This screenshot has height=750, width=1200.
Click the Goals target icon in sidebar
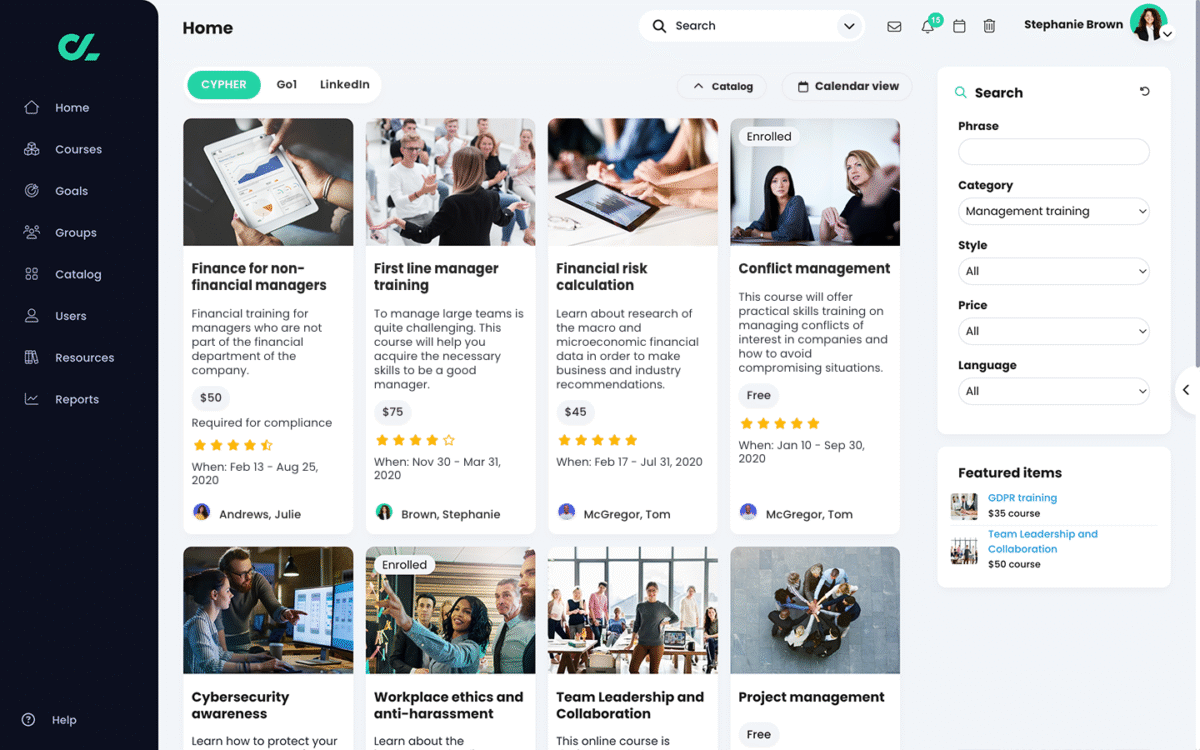[32, 190]
